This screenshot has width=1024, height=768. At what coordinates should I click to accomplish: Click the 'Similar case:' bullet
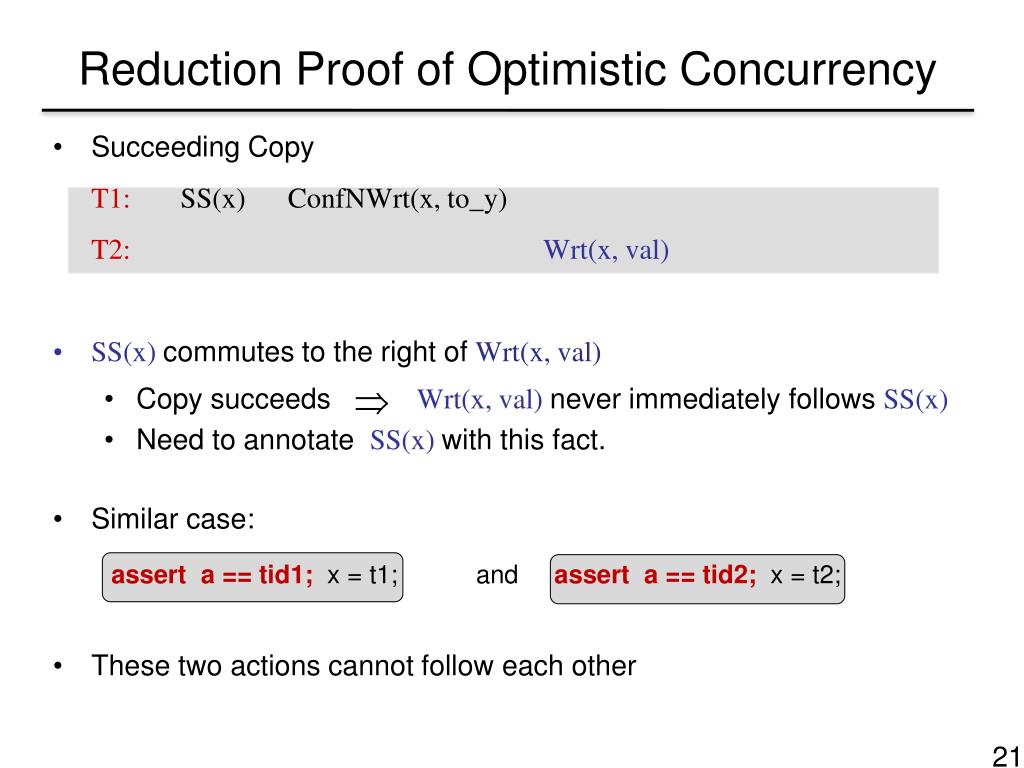pyautogui.click(x=173, y=519)
